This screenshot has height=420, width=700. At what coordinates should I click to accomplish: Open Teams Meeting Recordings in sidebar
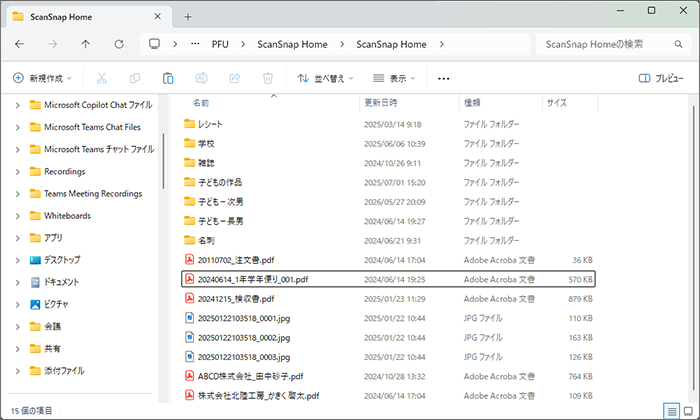pyautogui.click(x=93, y=194)
